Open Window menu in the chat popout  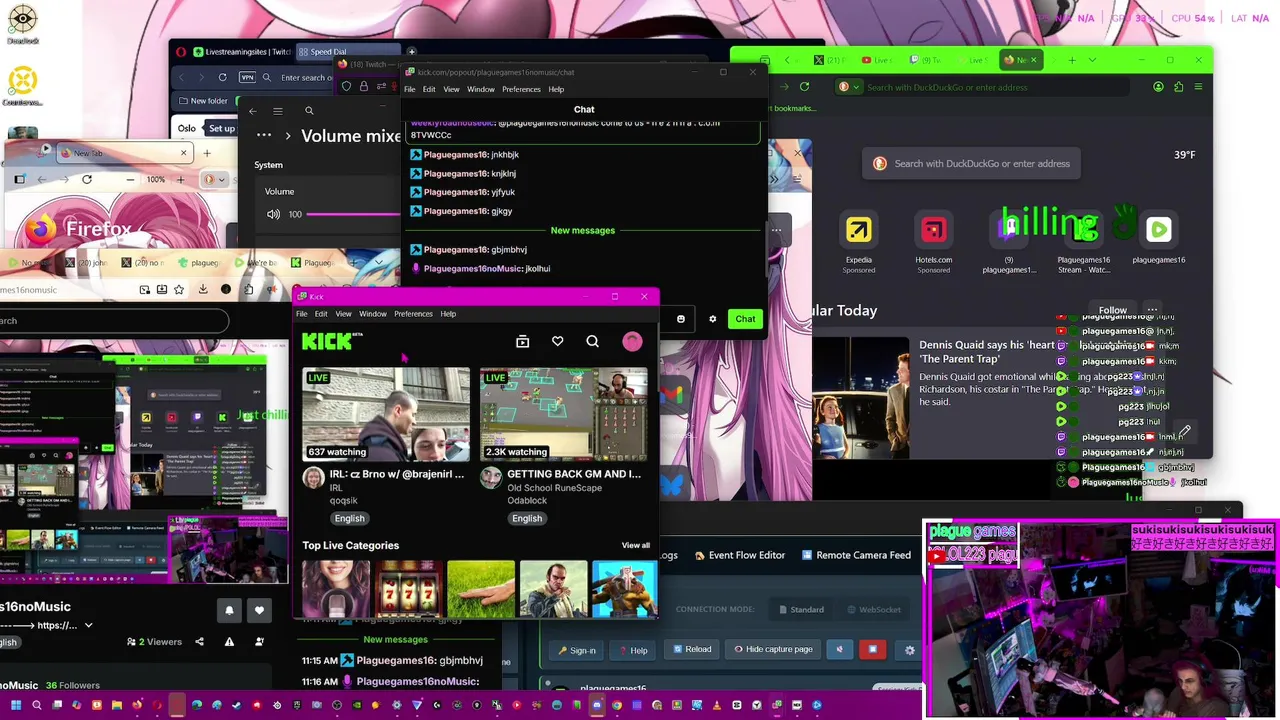tap(480, 89)
